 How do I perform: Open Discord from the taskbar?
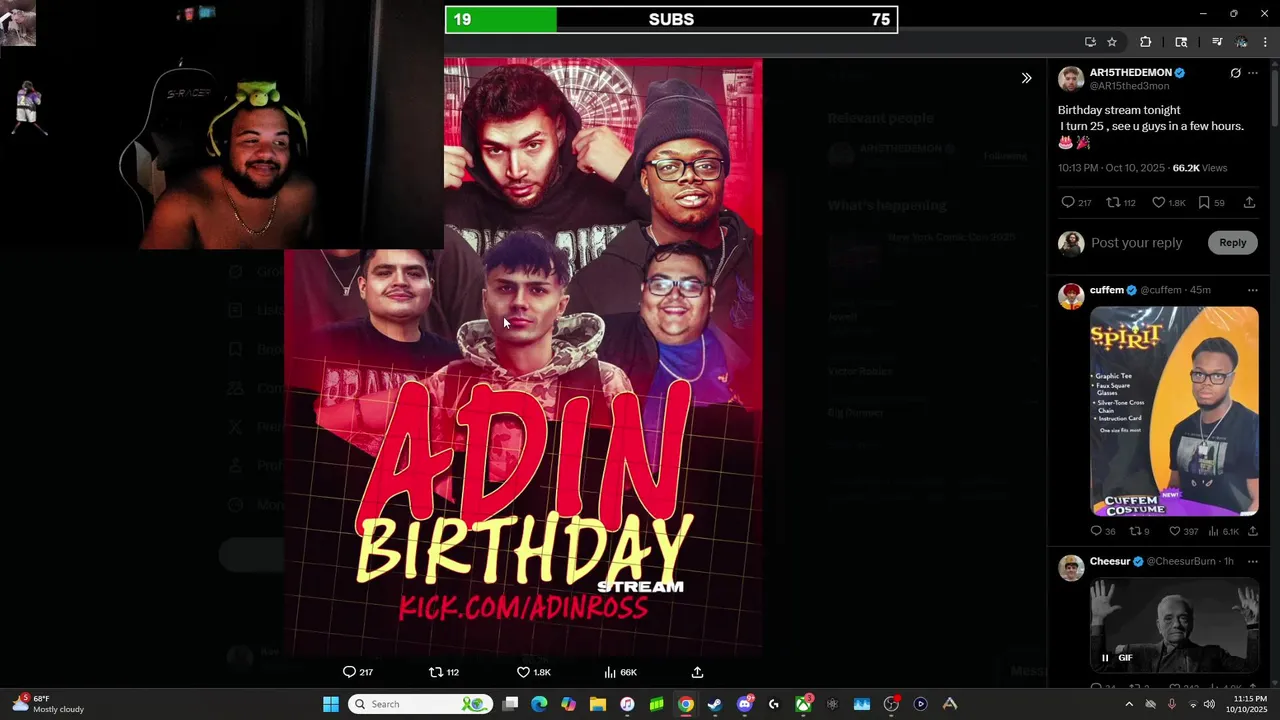[744, 704]
